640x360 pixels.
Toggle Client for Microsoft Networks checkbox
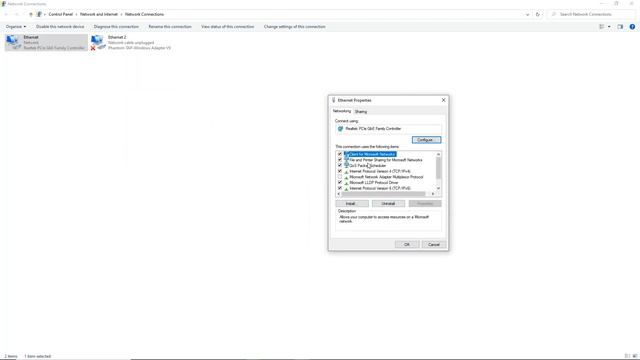tap(340, 154)
